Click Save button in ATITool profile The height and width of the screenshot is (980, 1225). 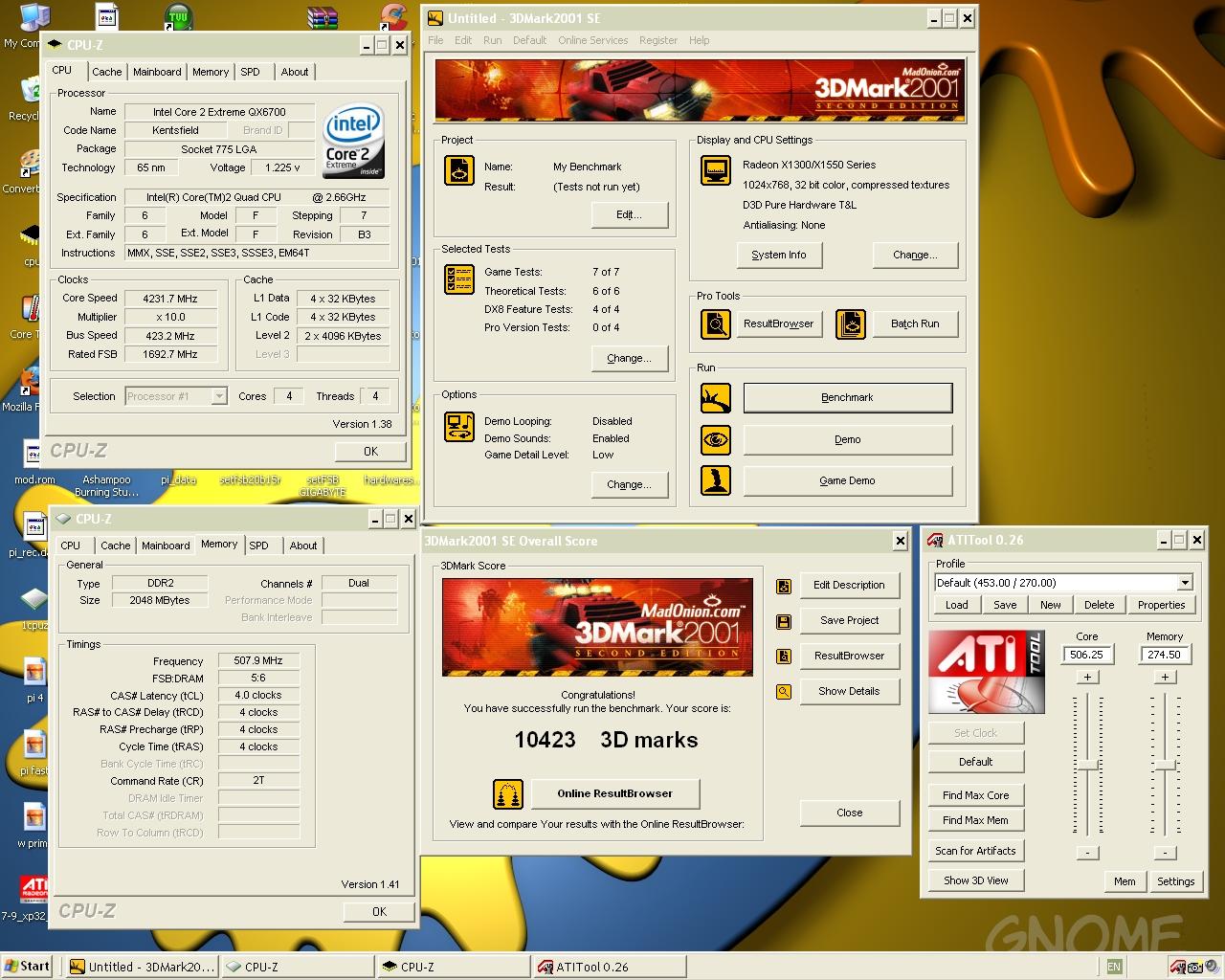click(1005, 605)
